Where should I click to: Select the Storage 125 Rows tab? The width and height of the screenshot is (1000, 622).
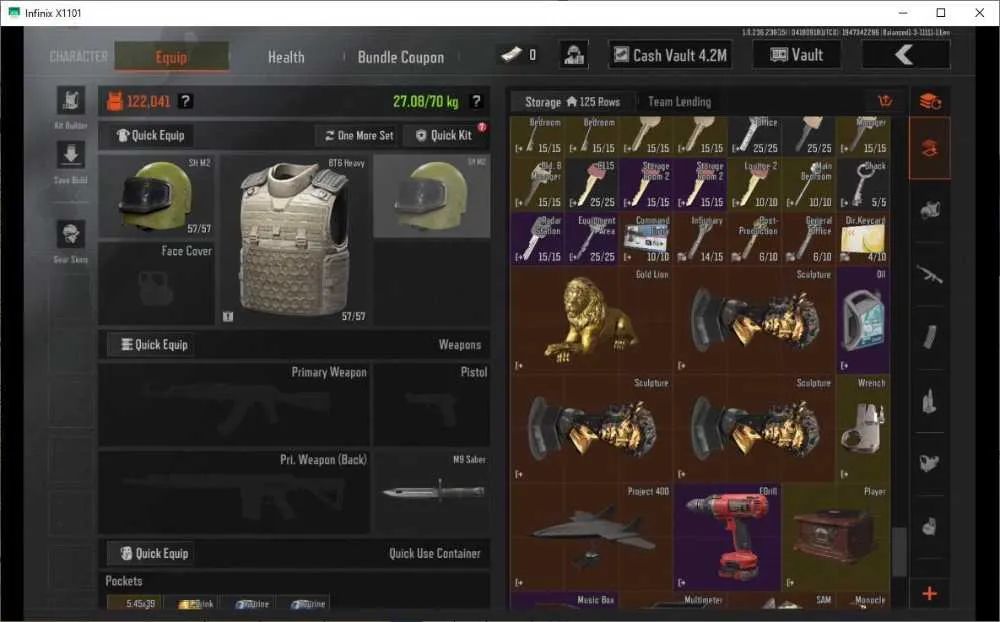coord(572,101)
